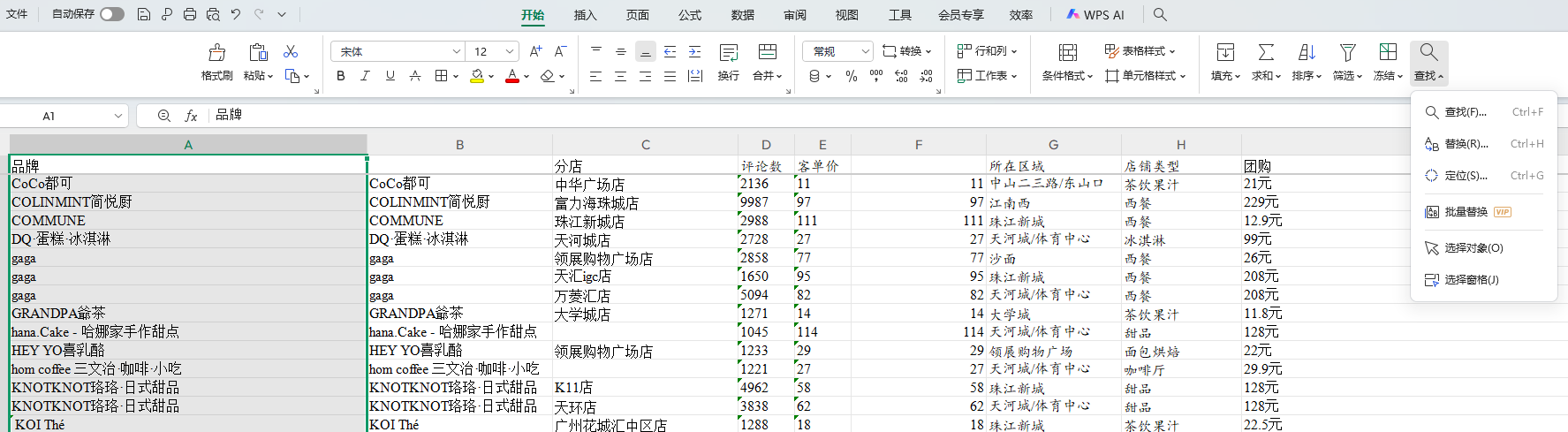Decrease decimal places
This screenshot has height=432, width=1568.
[926, 76]
